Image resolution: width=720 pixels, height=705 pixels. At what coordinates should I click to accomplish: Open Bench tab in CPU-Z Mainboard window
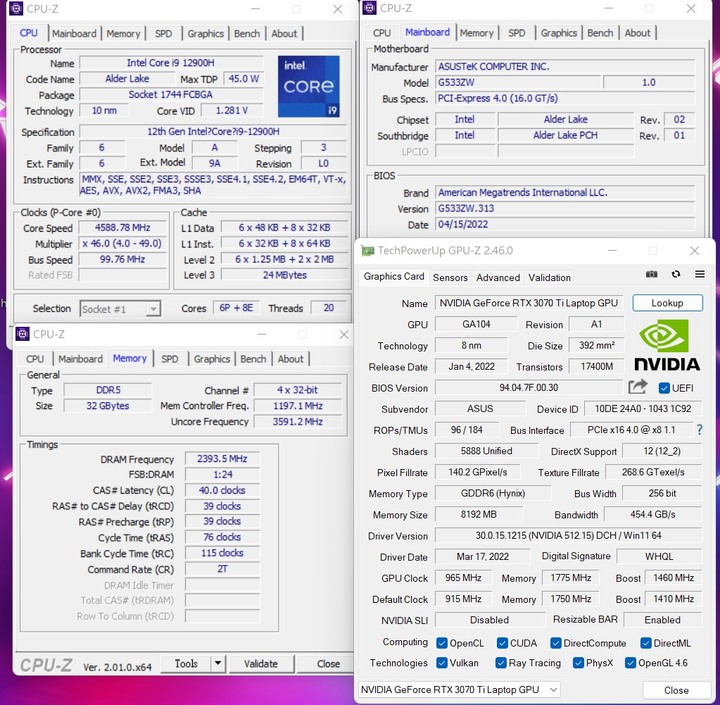(600, 33)
